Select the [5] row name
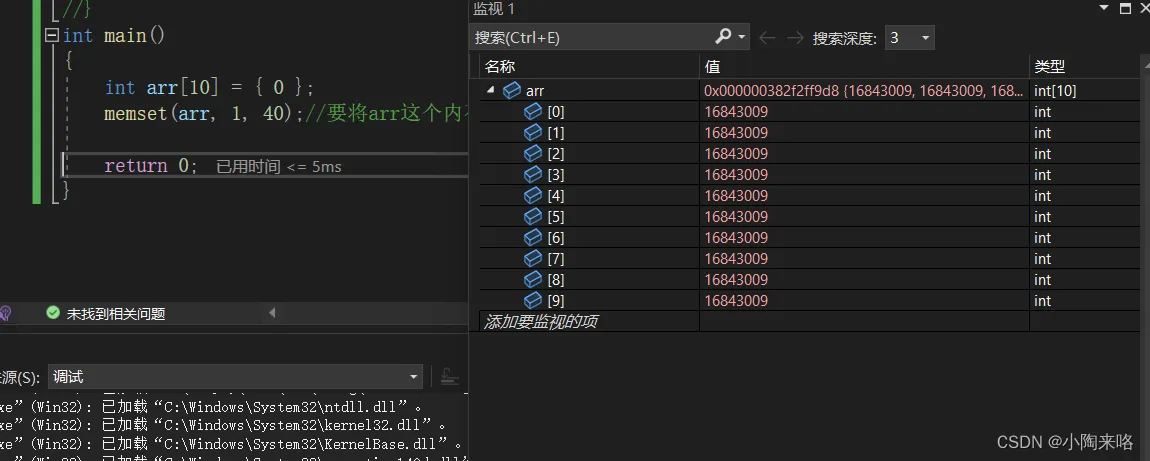Screen dimensions: 1150x461 (556, 217)
